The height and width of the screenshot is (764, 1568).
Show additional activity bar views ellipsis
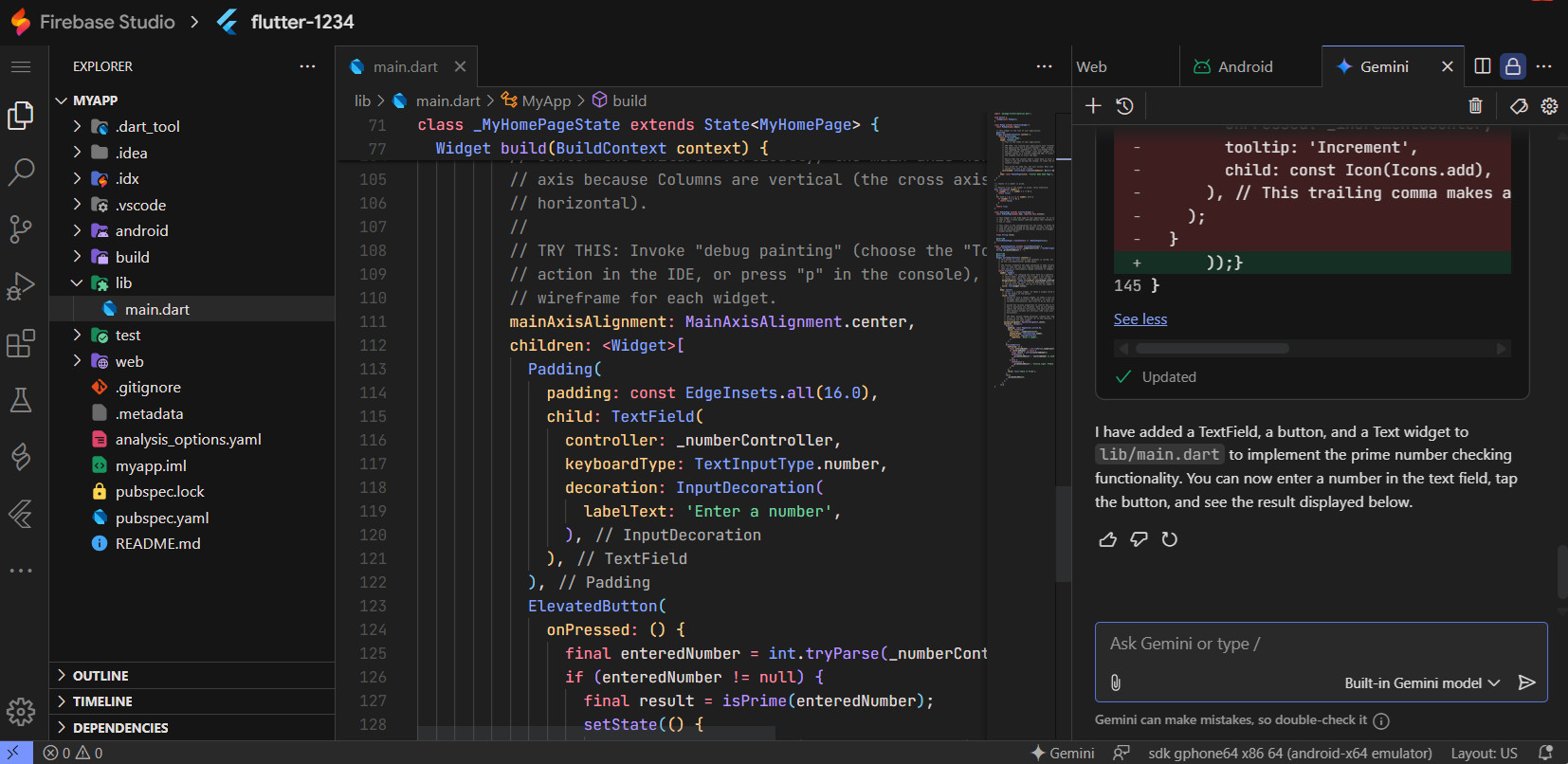click(x=21, y=571)
